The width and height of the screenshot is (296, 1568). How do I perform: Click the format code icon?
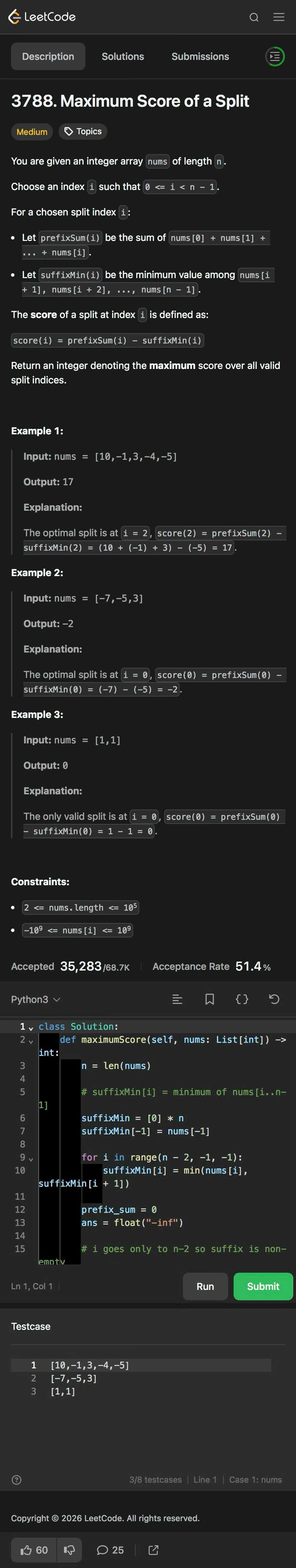click(x=177, y=999)
